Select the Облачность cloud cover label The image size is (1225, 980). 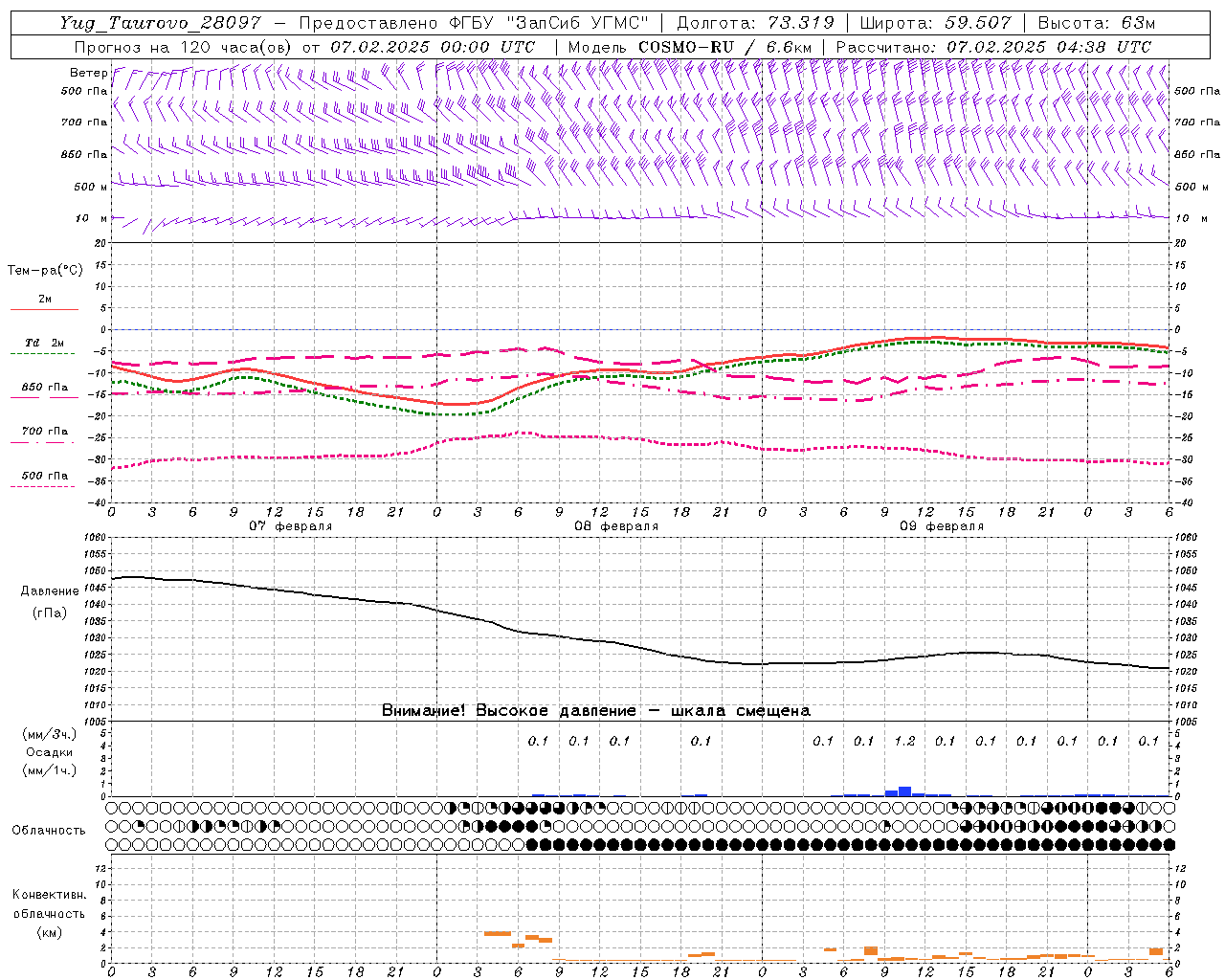click(x=49, y=830)
